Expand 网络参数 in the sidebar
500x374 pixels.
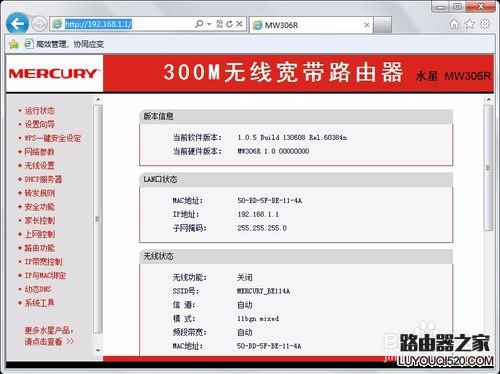(40, 152)
